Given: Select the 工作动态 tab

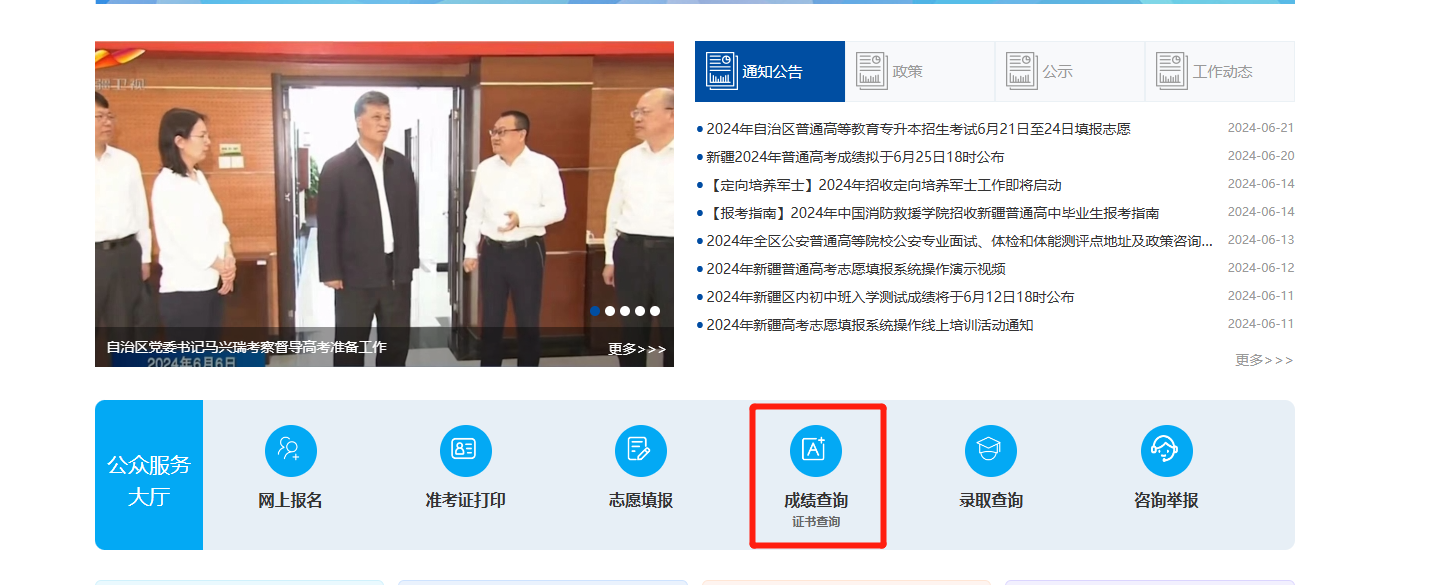Looking at the screenshot, I should pyautogui.click(x=1220, y=72).
